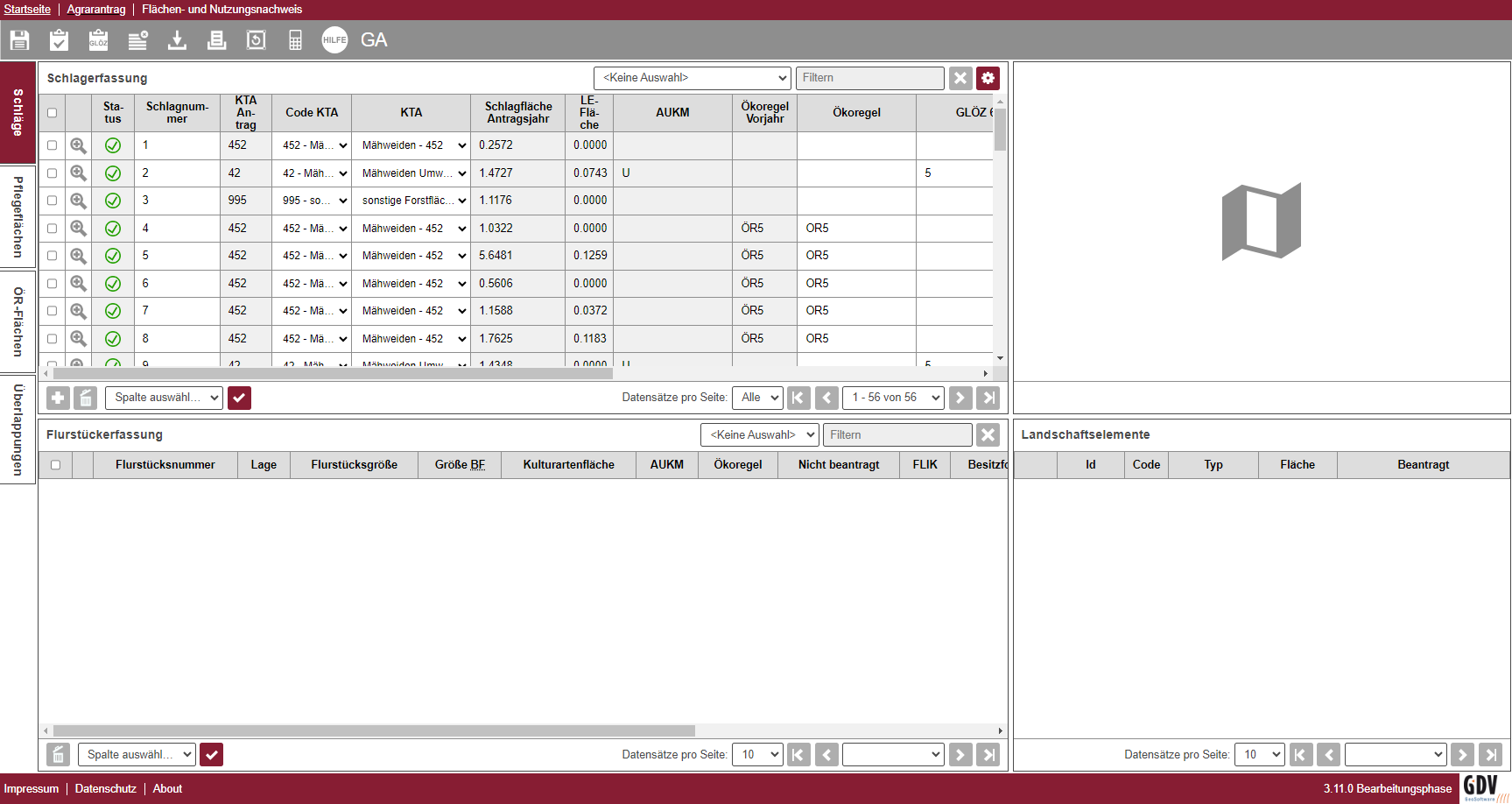Open the '1 - 56 von 56' page dropdown

point(893,398)
